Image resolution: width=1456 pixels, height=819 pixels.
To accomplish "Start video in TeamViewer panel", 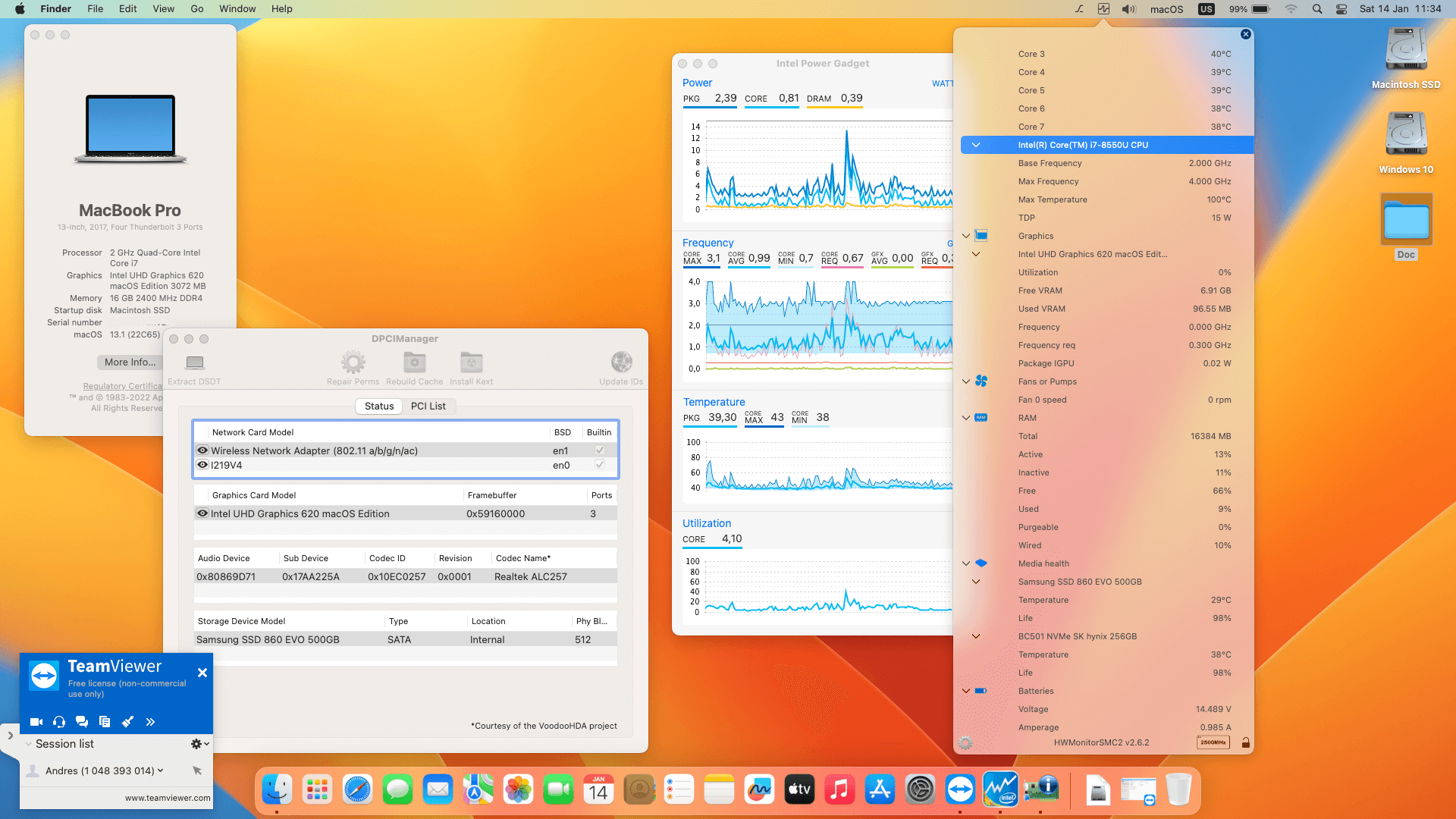I will (x=36, y=722).
